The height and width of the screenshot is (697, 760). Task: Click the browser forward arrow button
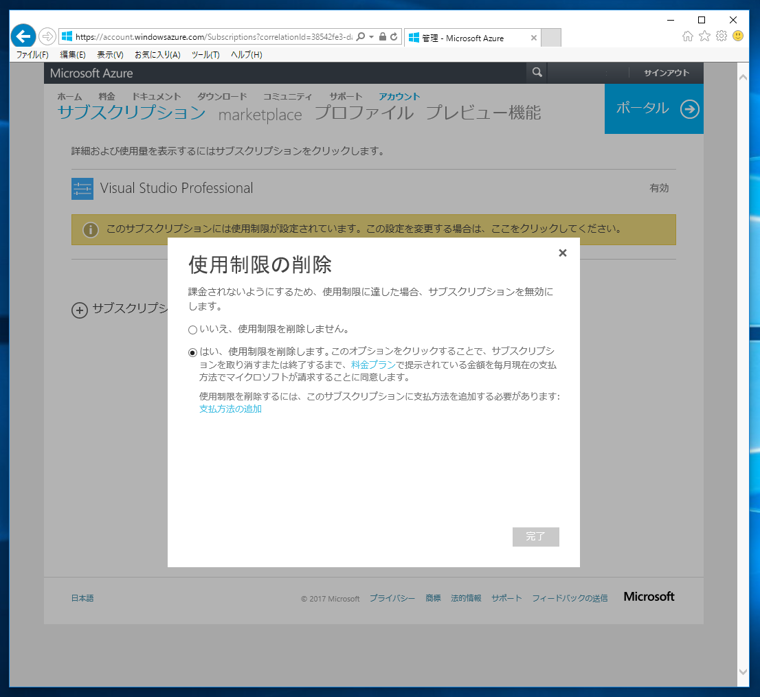point(47,36)
